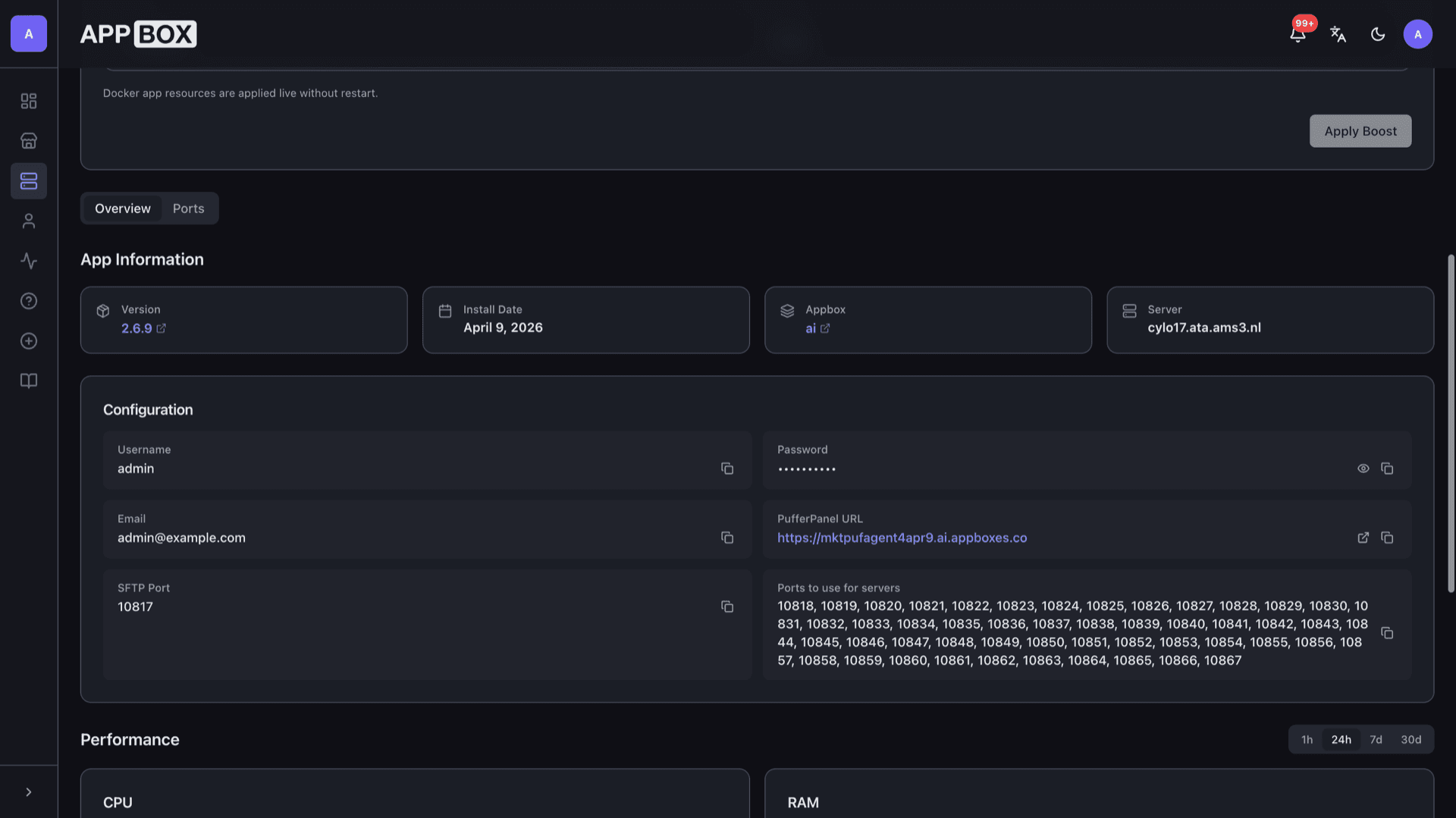Toggle dark mode moon icon
Screen dimensions: 1456x818
pos(1378,34)
